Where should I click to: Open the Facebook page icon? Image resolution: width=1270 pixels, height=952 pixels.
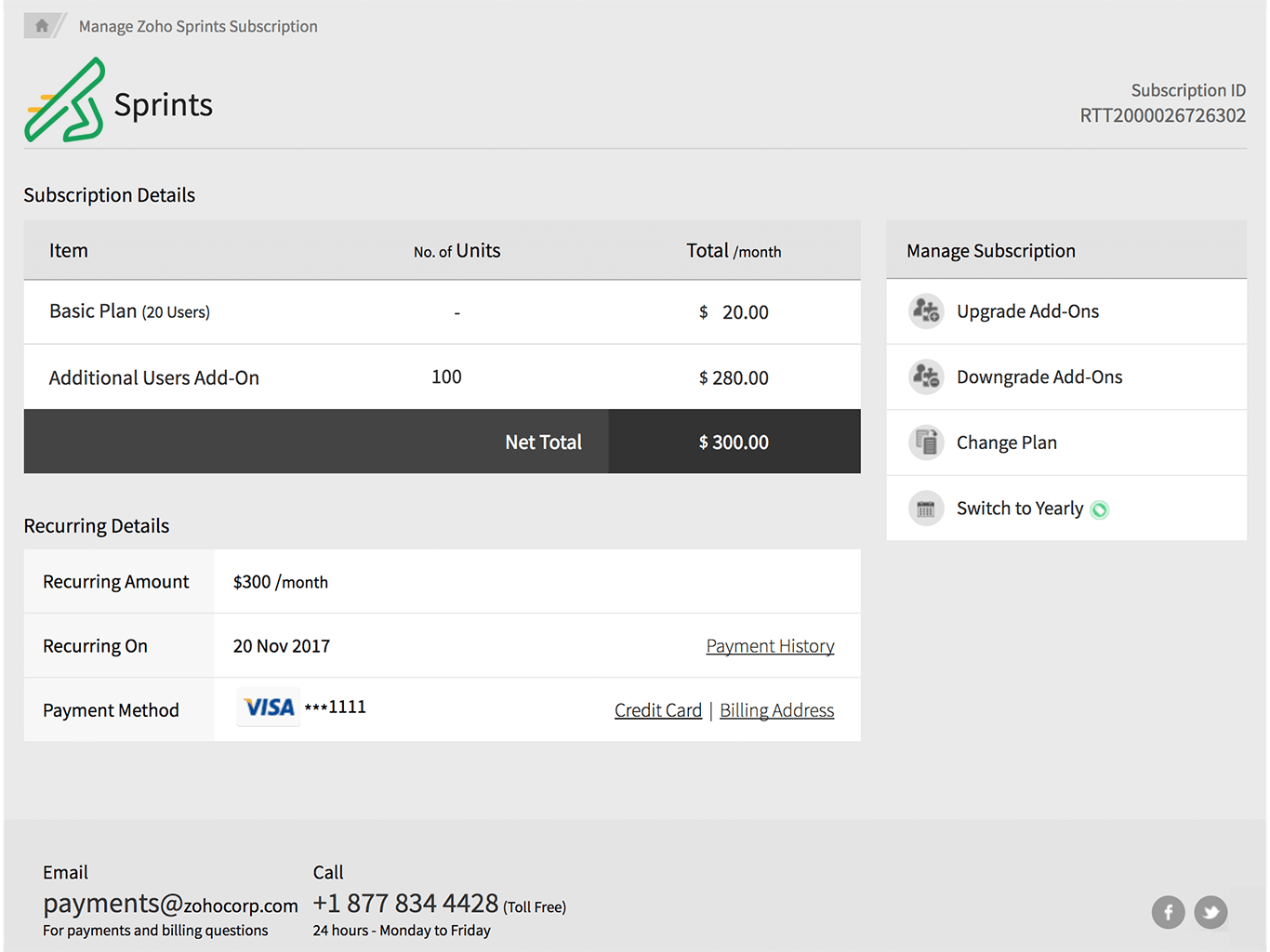(1169, 912)
